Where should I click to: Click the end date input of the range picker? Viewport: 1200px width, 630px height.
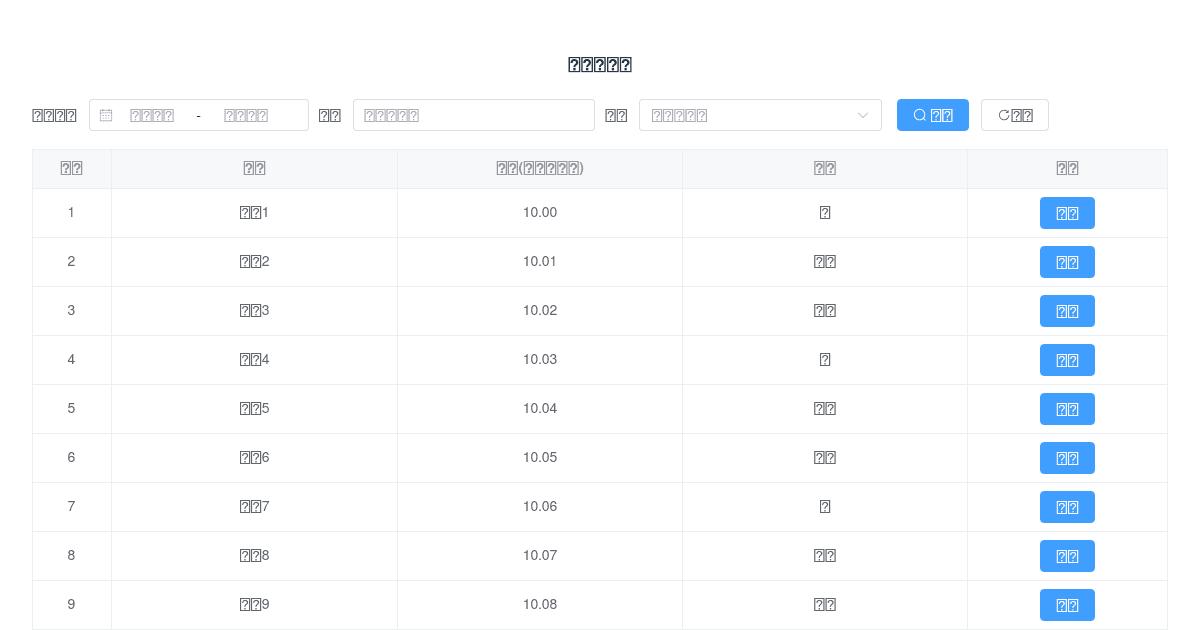pos(246,115)
